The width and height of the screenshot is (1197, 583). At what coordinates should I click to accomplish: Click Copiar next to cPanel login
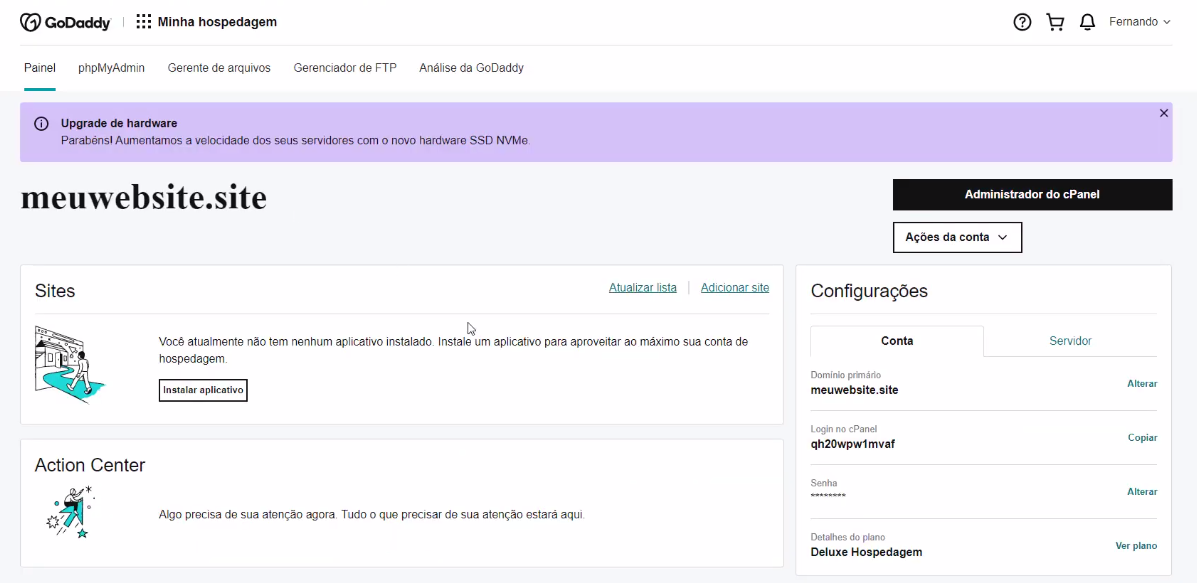1143,438
